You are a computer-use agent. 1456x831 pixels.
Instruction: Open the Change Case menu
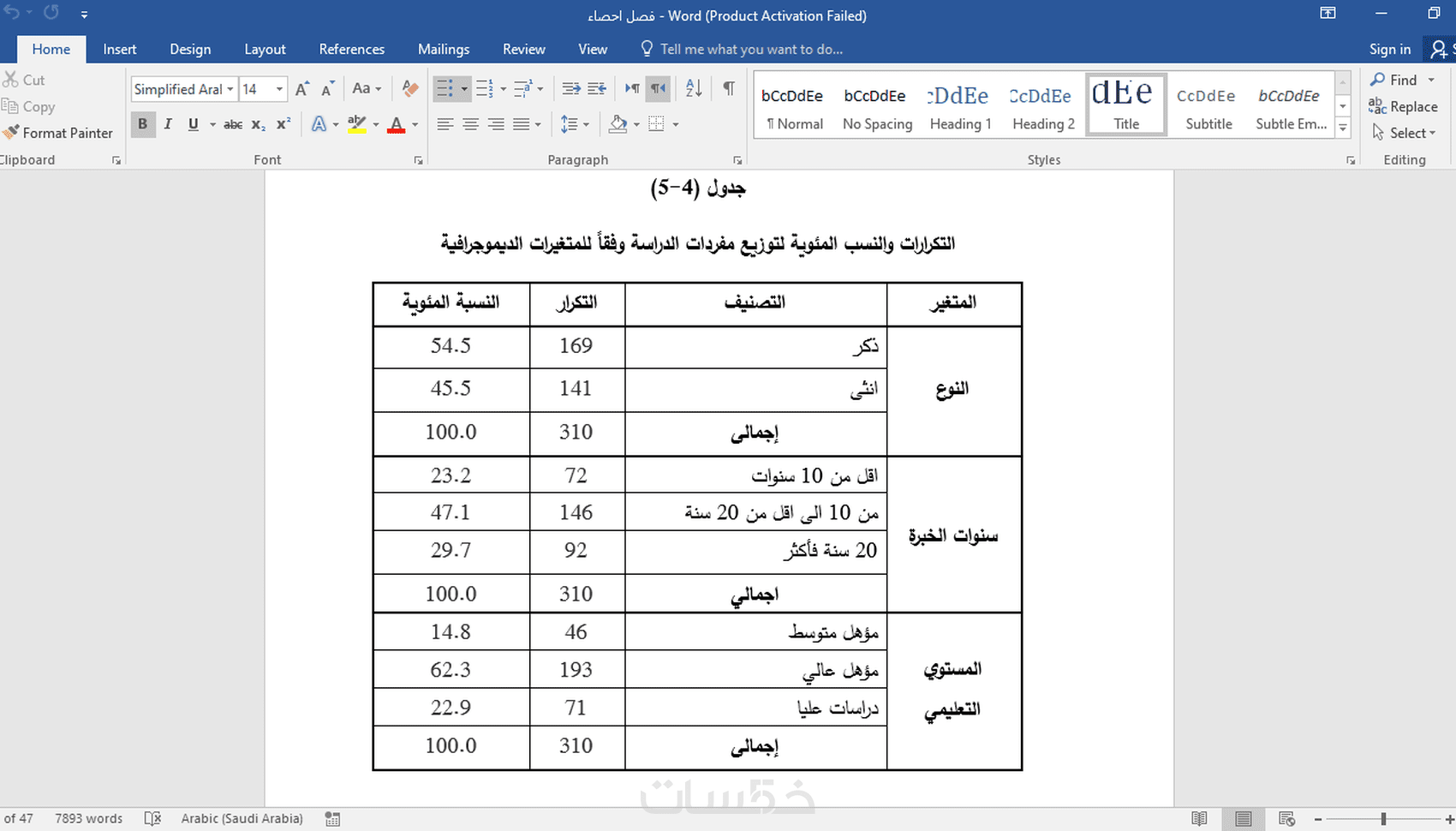(x=367, y=88)
